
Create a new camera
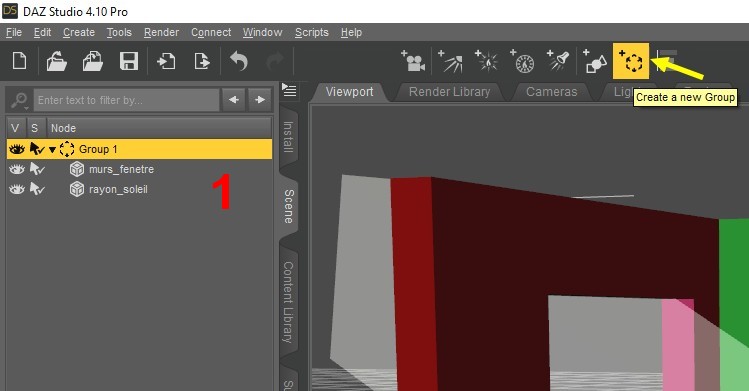pyautogui.click(x=413, y=61)
